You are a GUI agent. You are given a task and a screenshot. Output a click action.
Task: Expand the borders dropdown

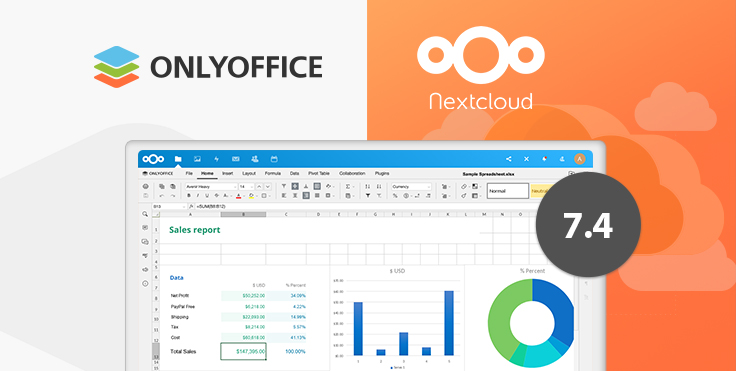[x=269, y=196]
